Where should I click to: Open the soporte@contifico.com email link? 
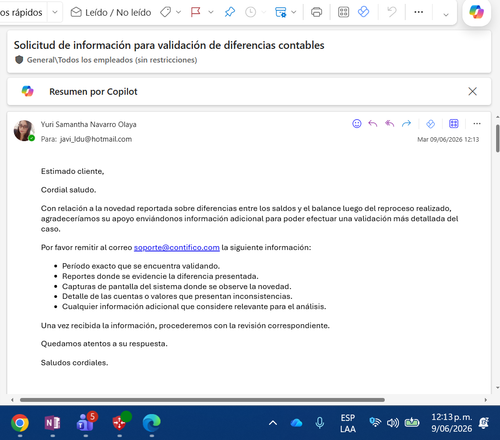coord(177,247)
